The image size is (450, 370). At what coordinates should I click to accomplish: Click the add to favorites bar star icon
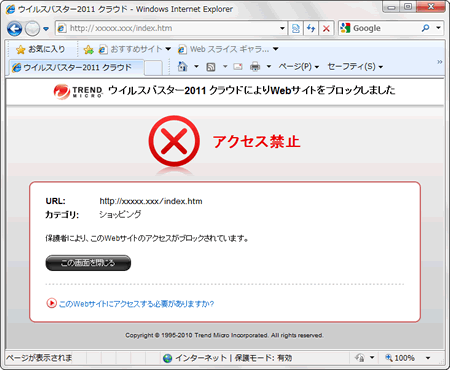tap(88, 50)
